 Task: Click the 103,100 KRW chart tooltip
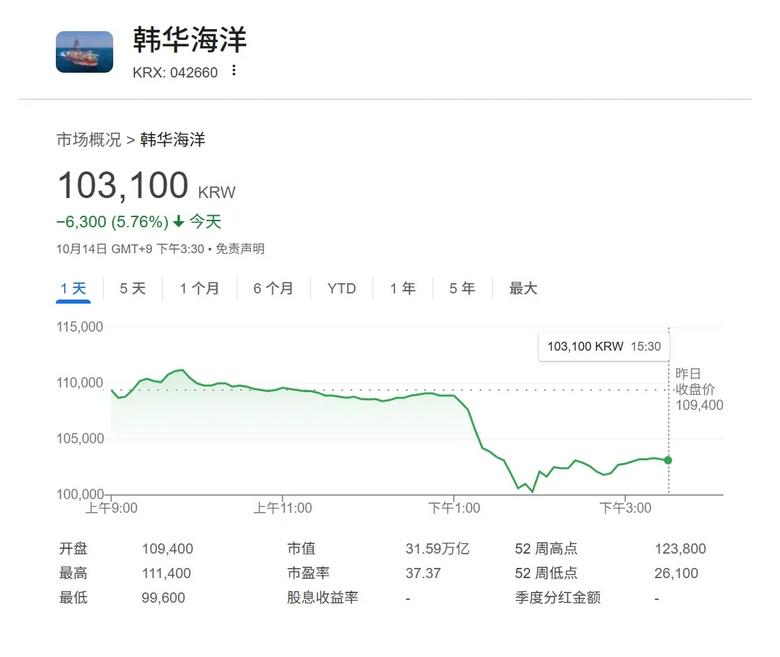[x=604, y=346]
